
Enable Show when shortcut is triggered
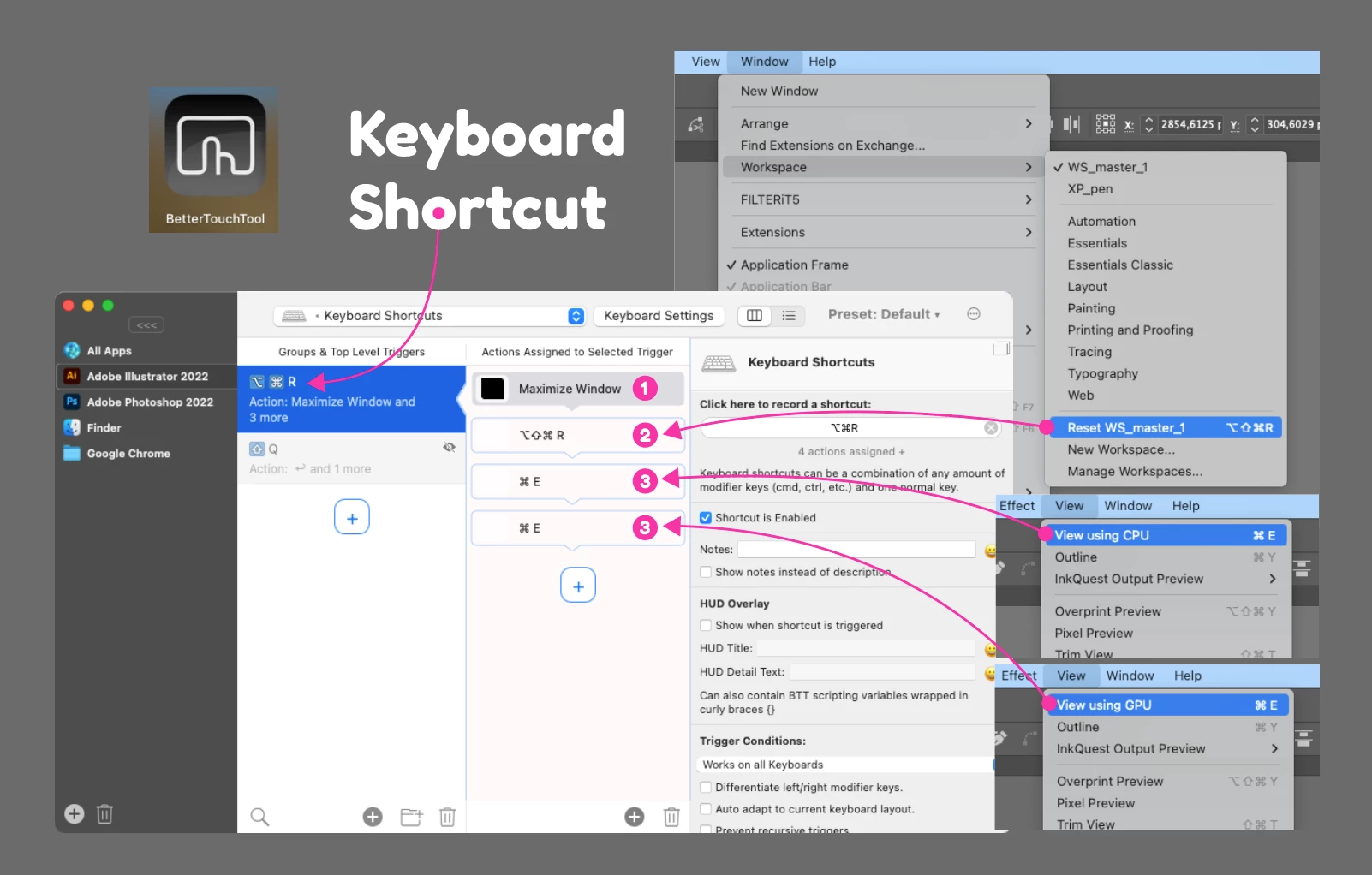[x=706, y=625]
